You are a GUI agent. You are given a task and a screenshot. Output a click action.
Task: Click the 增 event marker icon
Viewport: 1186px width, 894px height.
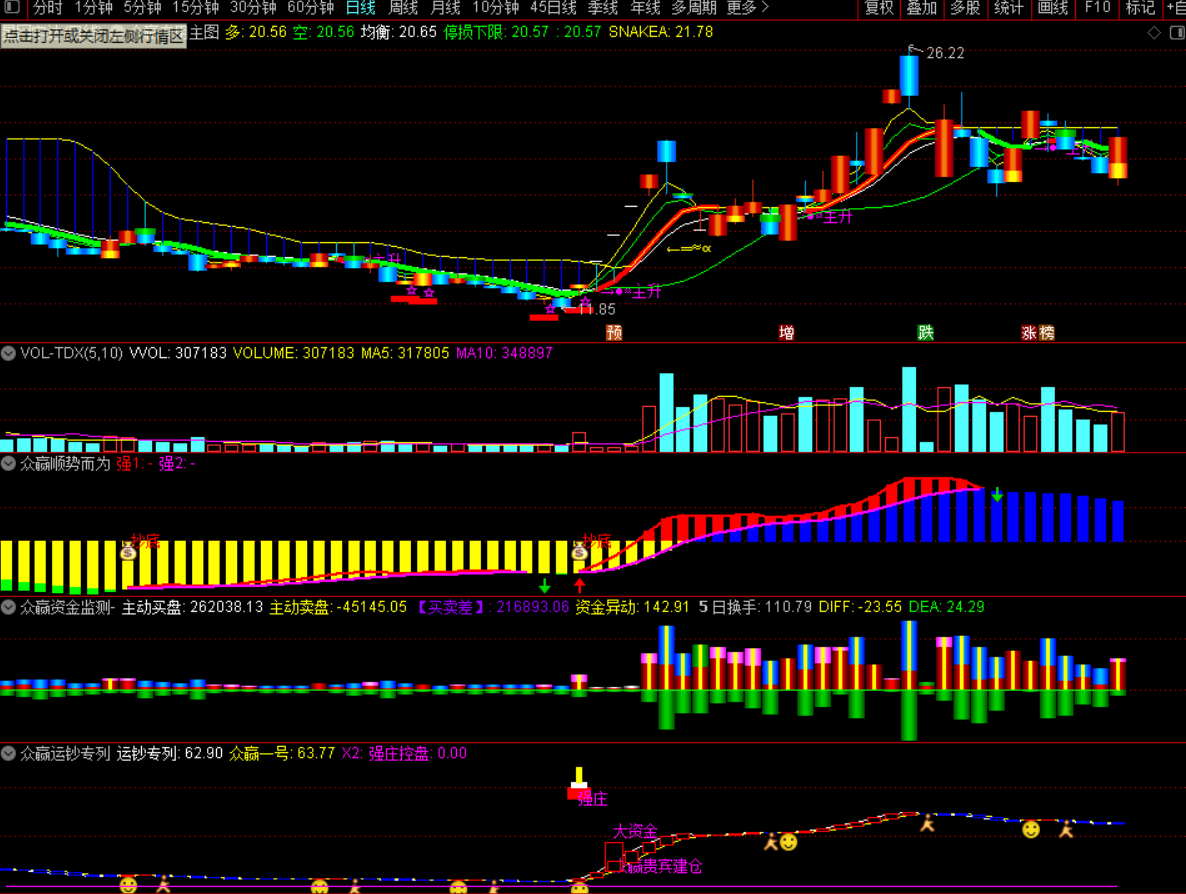787,333
